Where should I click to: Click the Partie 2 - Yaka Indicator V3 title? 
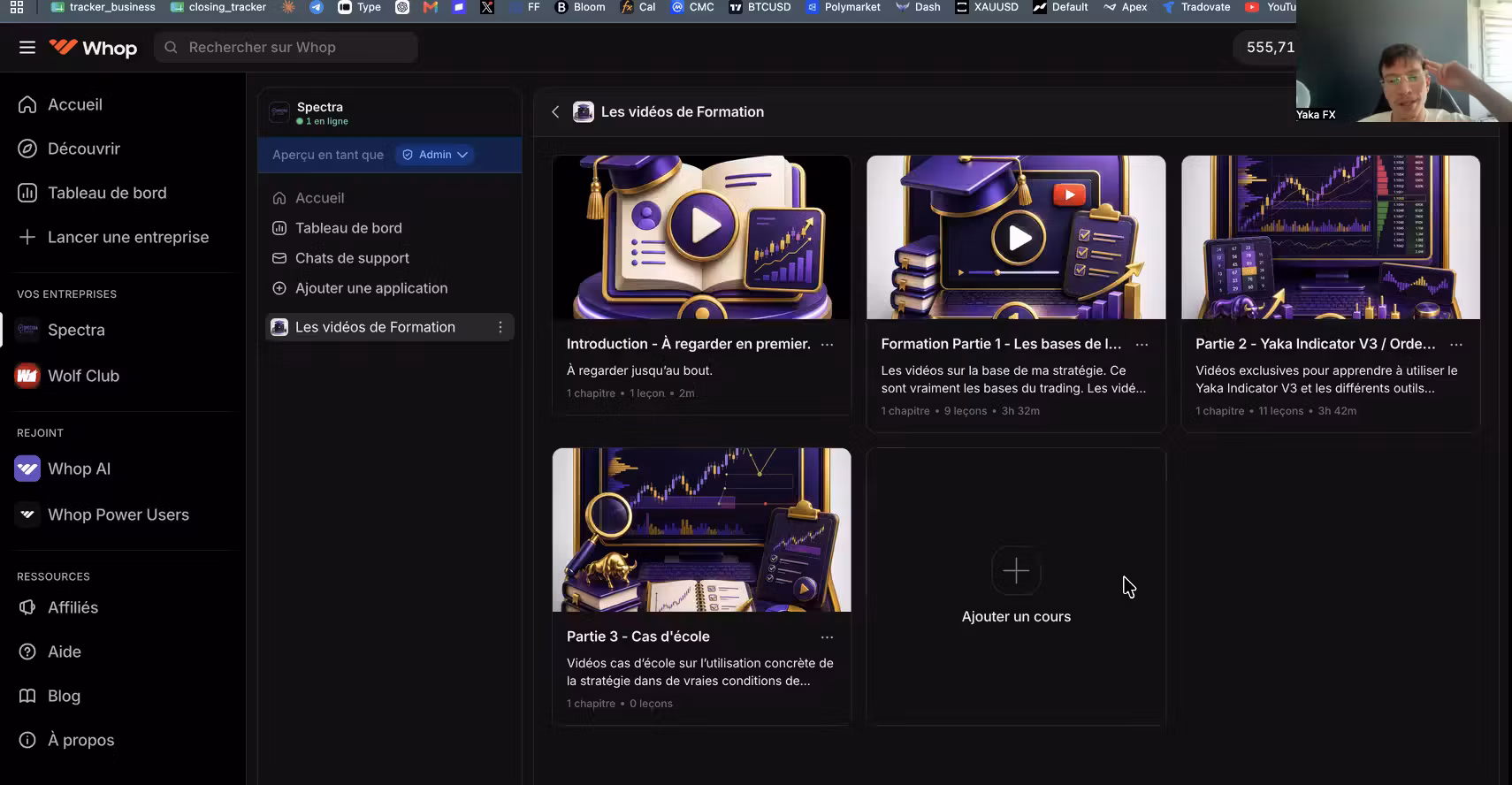click(x=1316, y=344)
